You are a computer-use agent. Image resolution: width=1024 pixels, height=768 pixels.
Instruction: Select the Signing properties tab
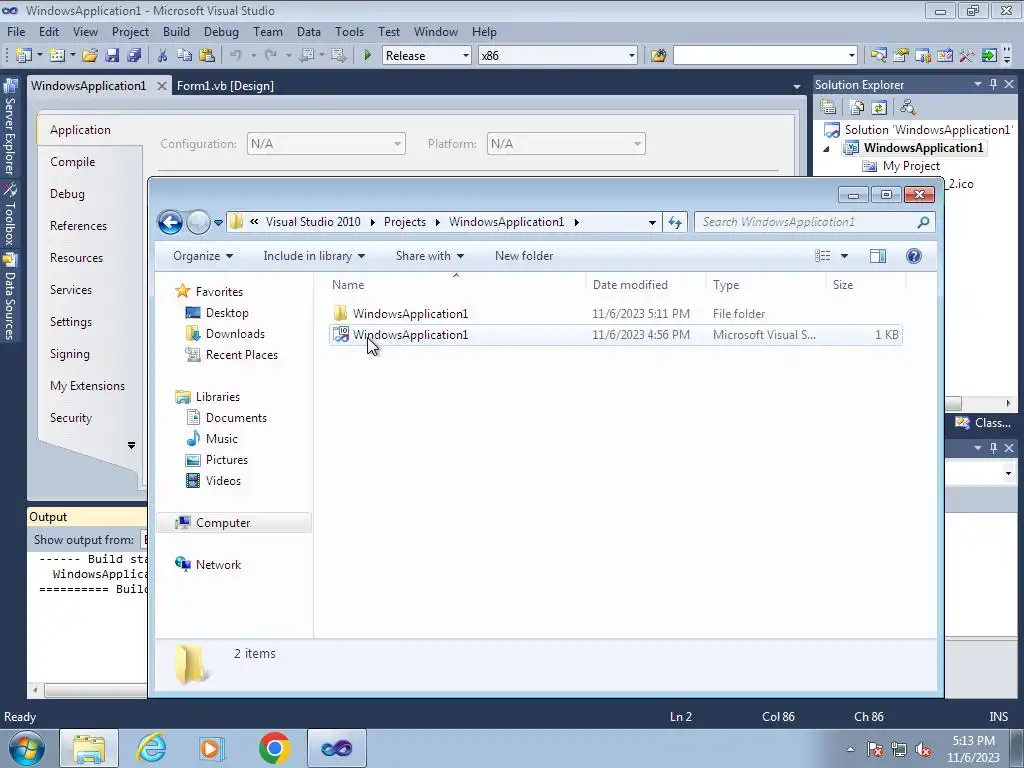tap(70, 354)
